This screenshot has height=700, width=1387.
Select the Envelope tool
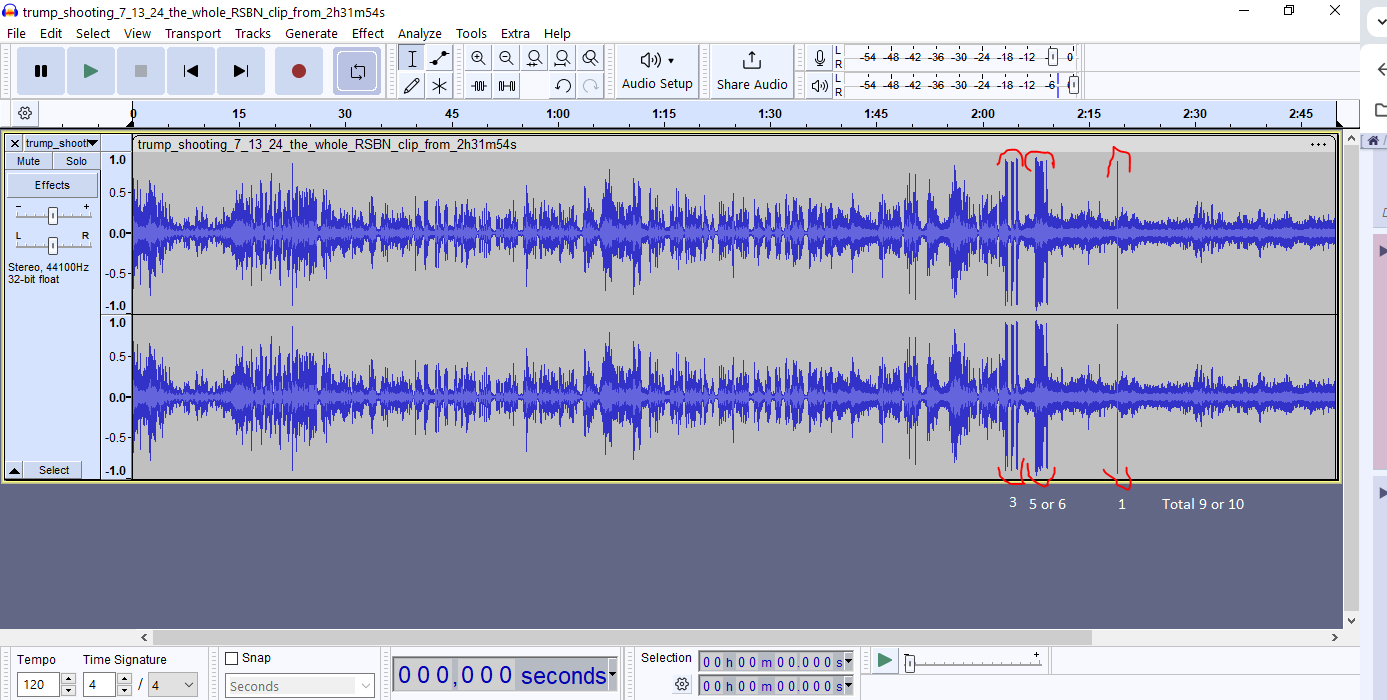point(439,58)
